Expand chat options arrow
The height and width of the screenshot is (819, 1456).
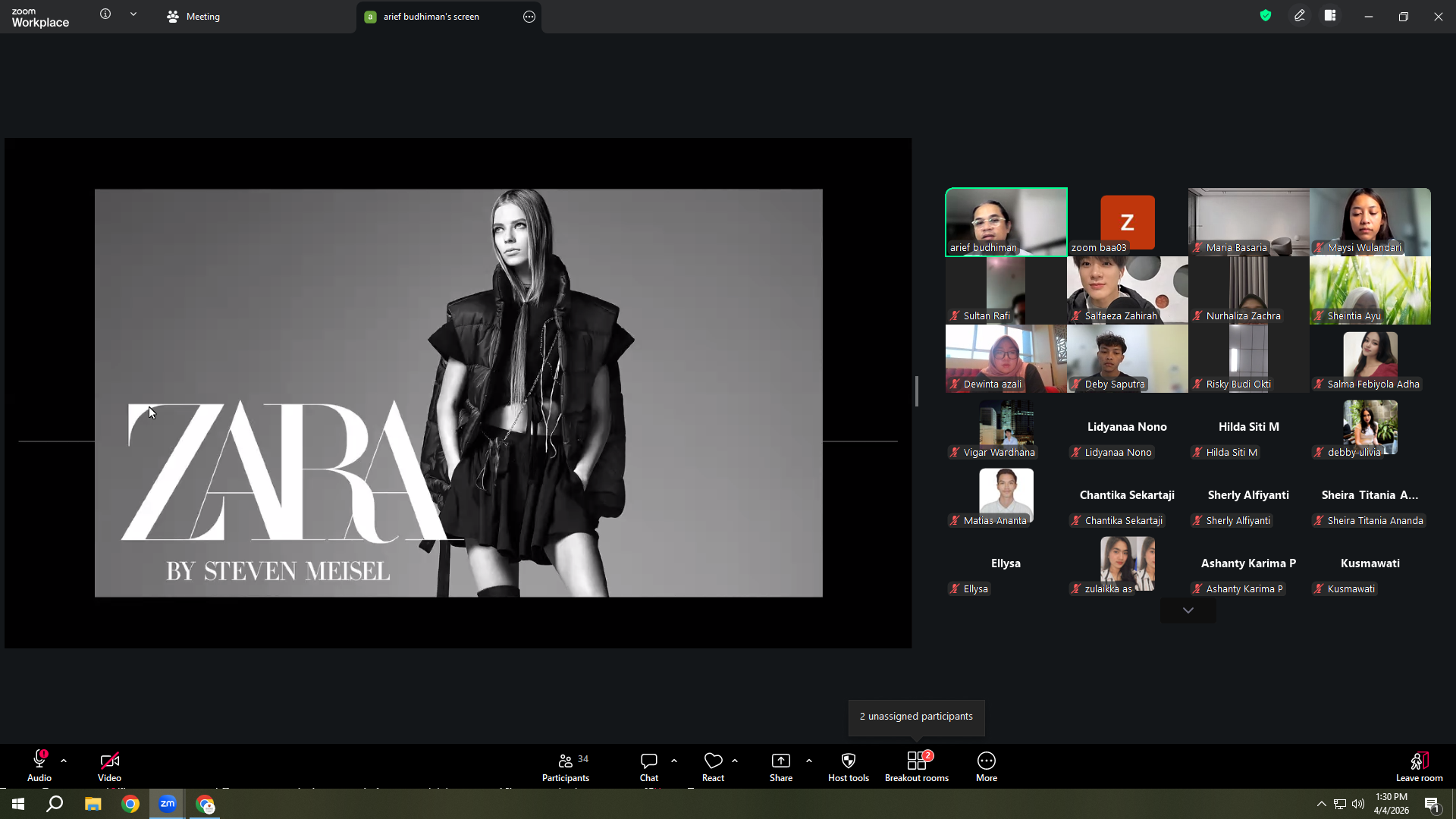pos(674,761)
